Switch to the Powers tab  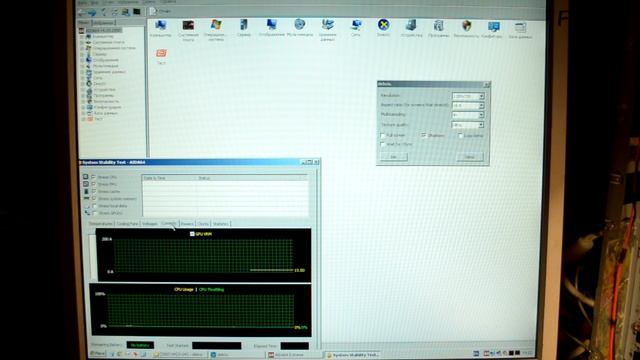point(187,224)
